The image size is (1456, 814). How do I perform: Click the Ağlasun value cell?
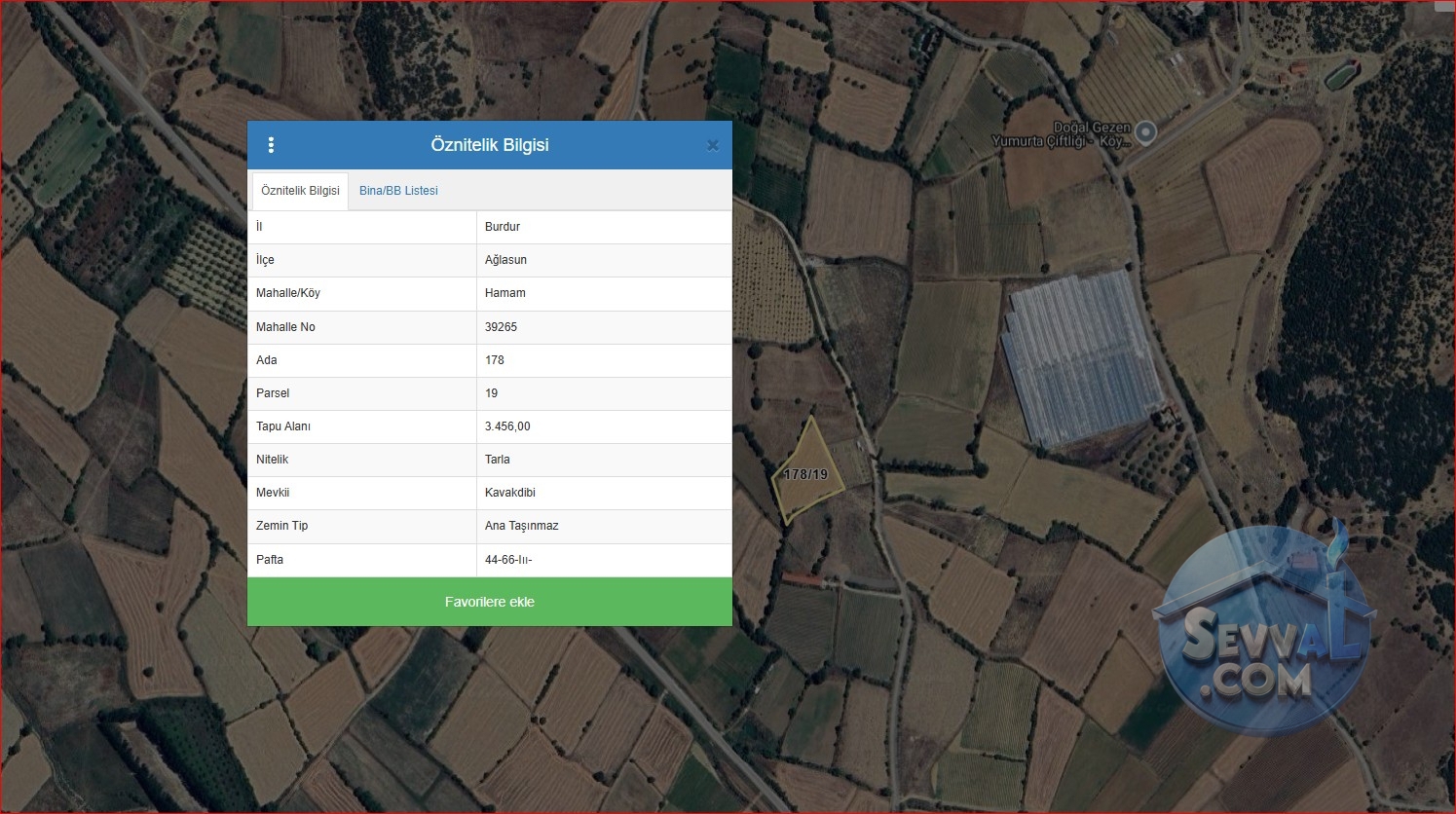click(x=604, y=260)
